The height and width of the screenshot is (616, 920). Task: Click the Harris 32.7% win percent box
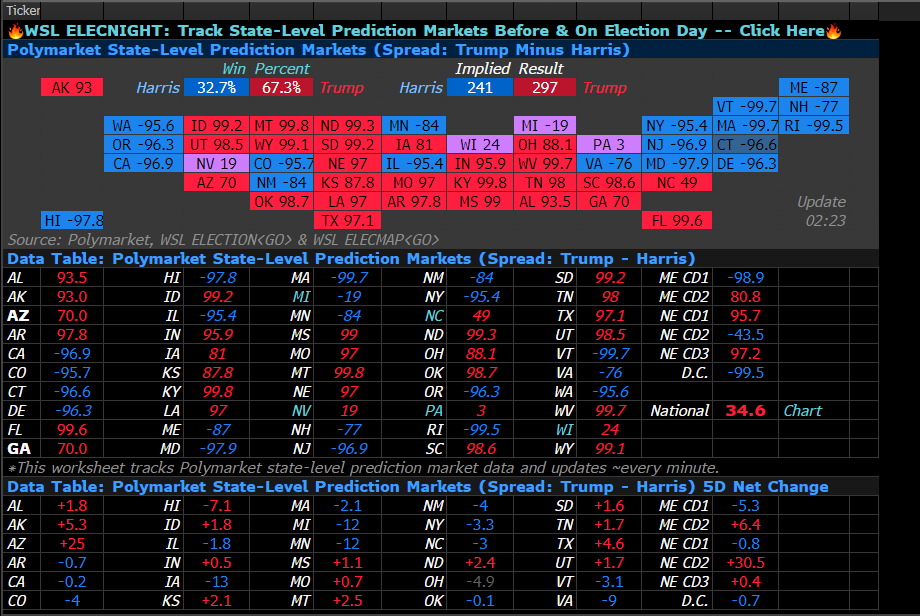click(216, 88)
